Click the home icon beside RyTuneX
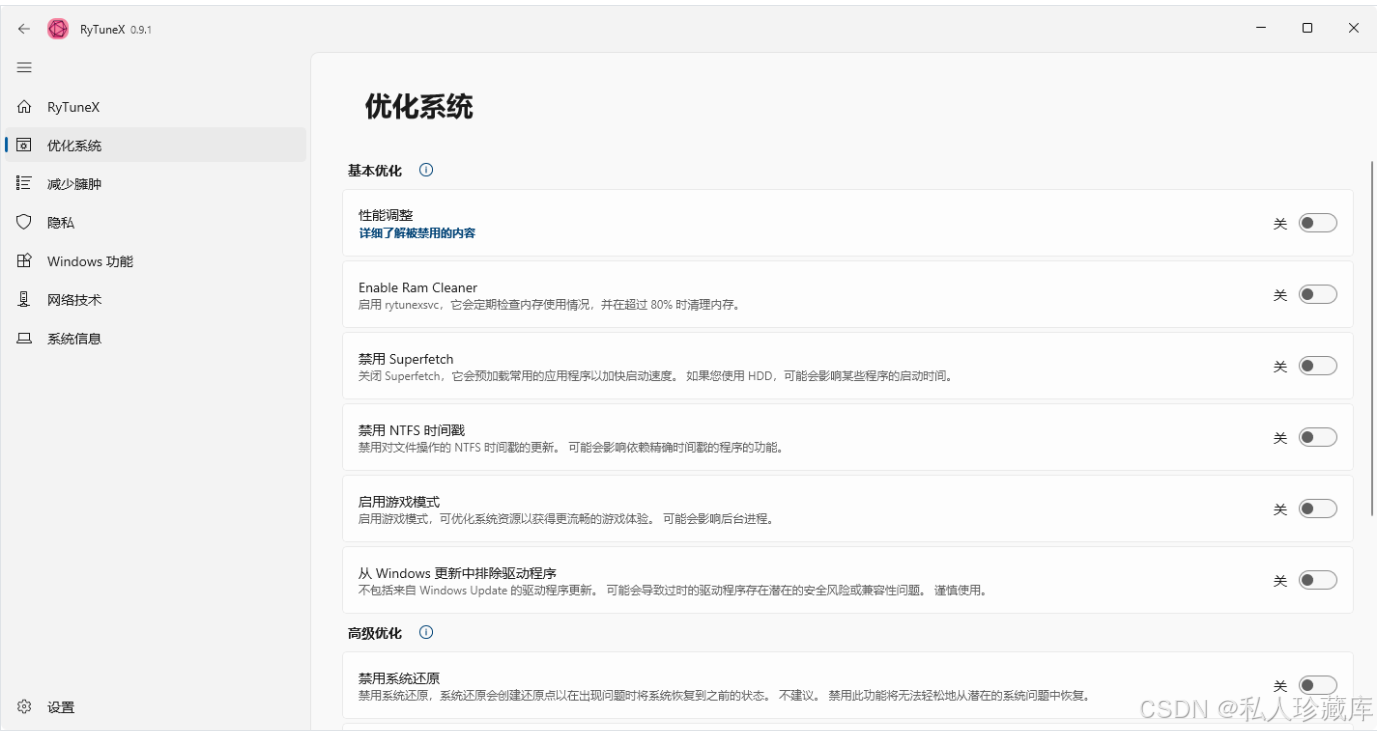Screen dimensions: 1377x732 click(25, 107)
